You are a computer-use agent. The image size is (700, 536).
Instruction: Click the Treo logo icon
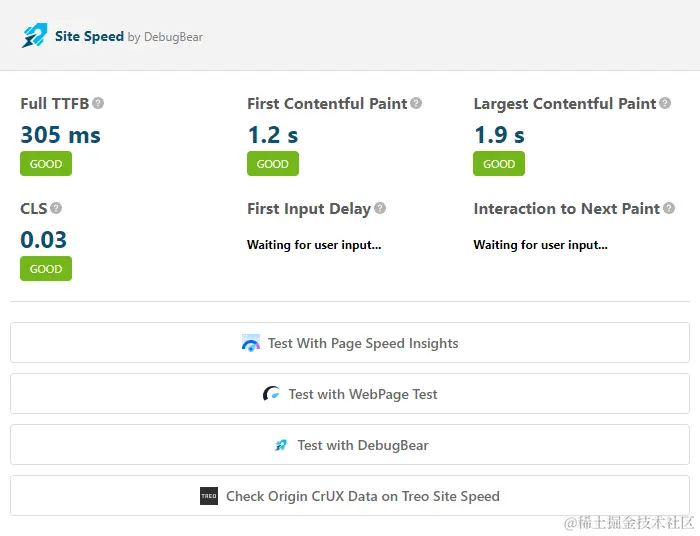[x=209, y=496]
